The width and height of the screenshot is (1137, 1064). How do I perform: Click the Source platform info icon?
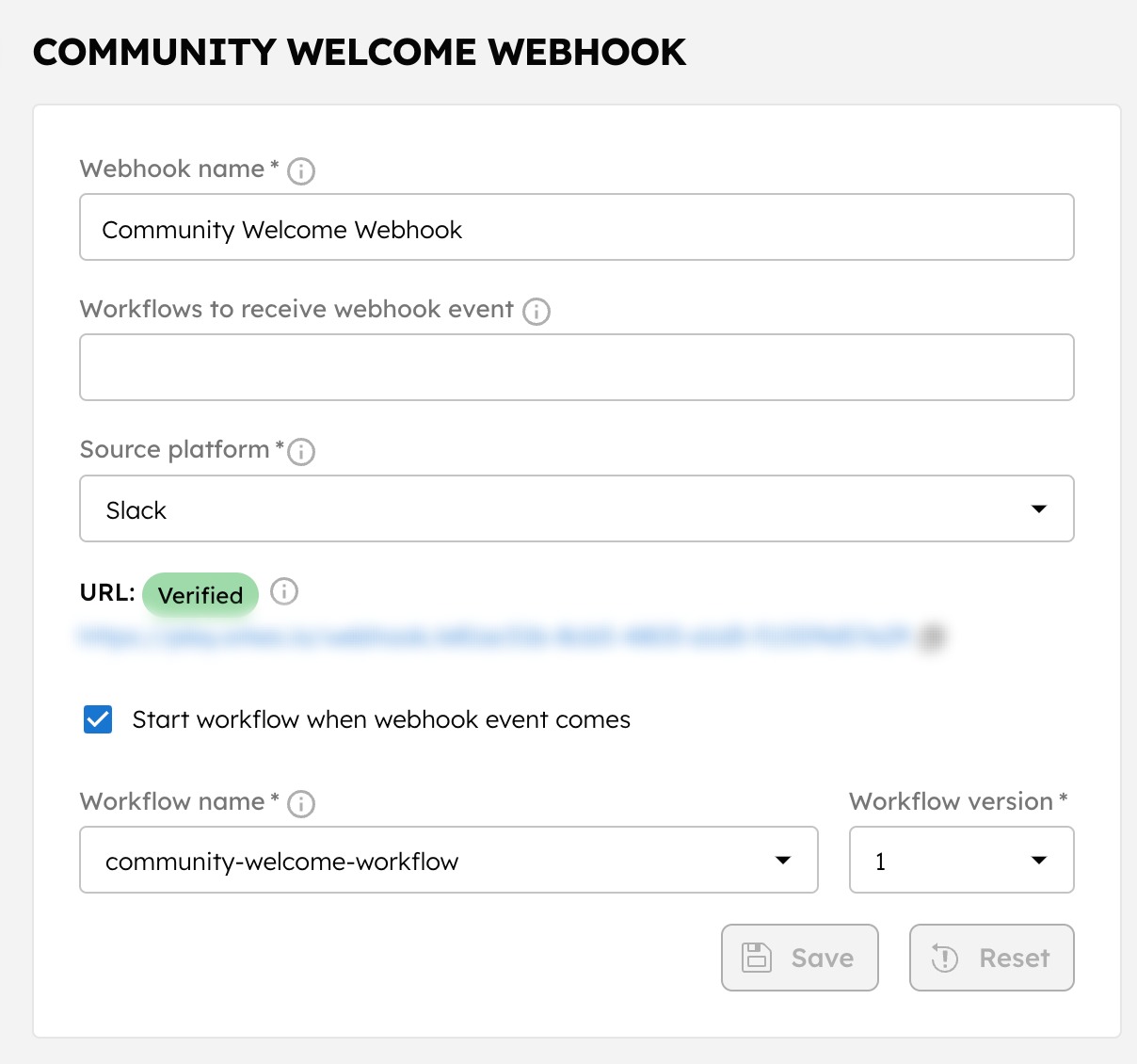tap(300, 452)
